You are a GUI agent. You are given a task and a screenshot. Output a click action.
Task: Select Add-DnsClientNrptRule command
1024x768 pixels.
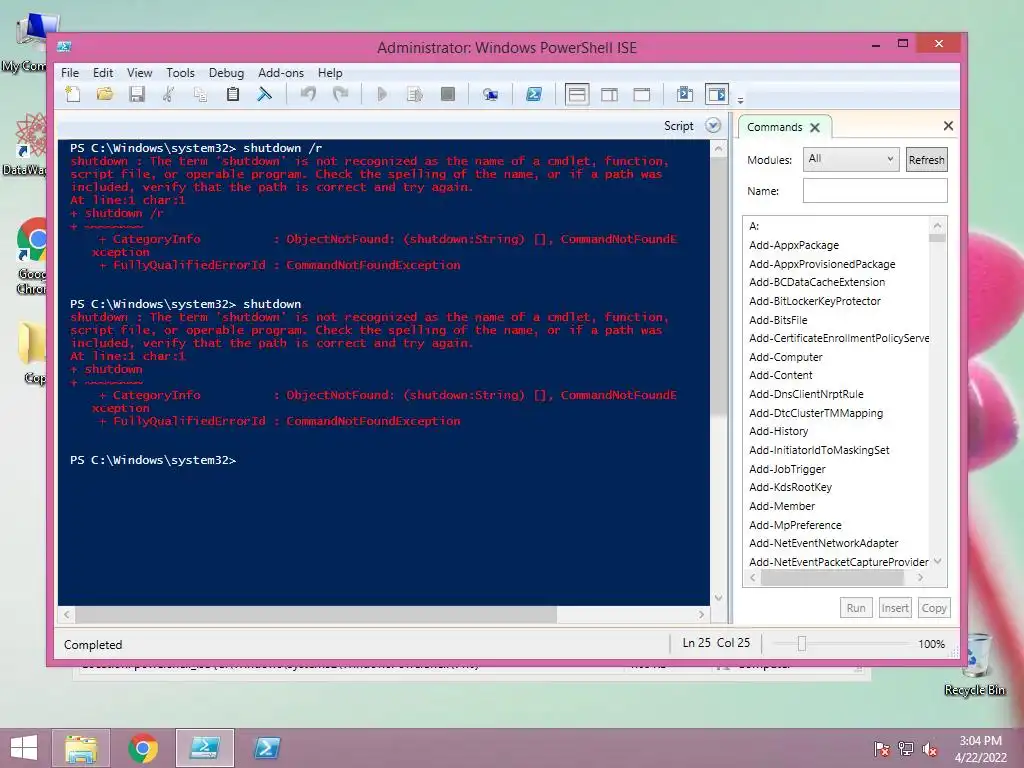click(x=807, y=394)
